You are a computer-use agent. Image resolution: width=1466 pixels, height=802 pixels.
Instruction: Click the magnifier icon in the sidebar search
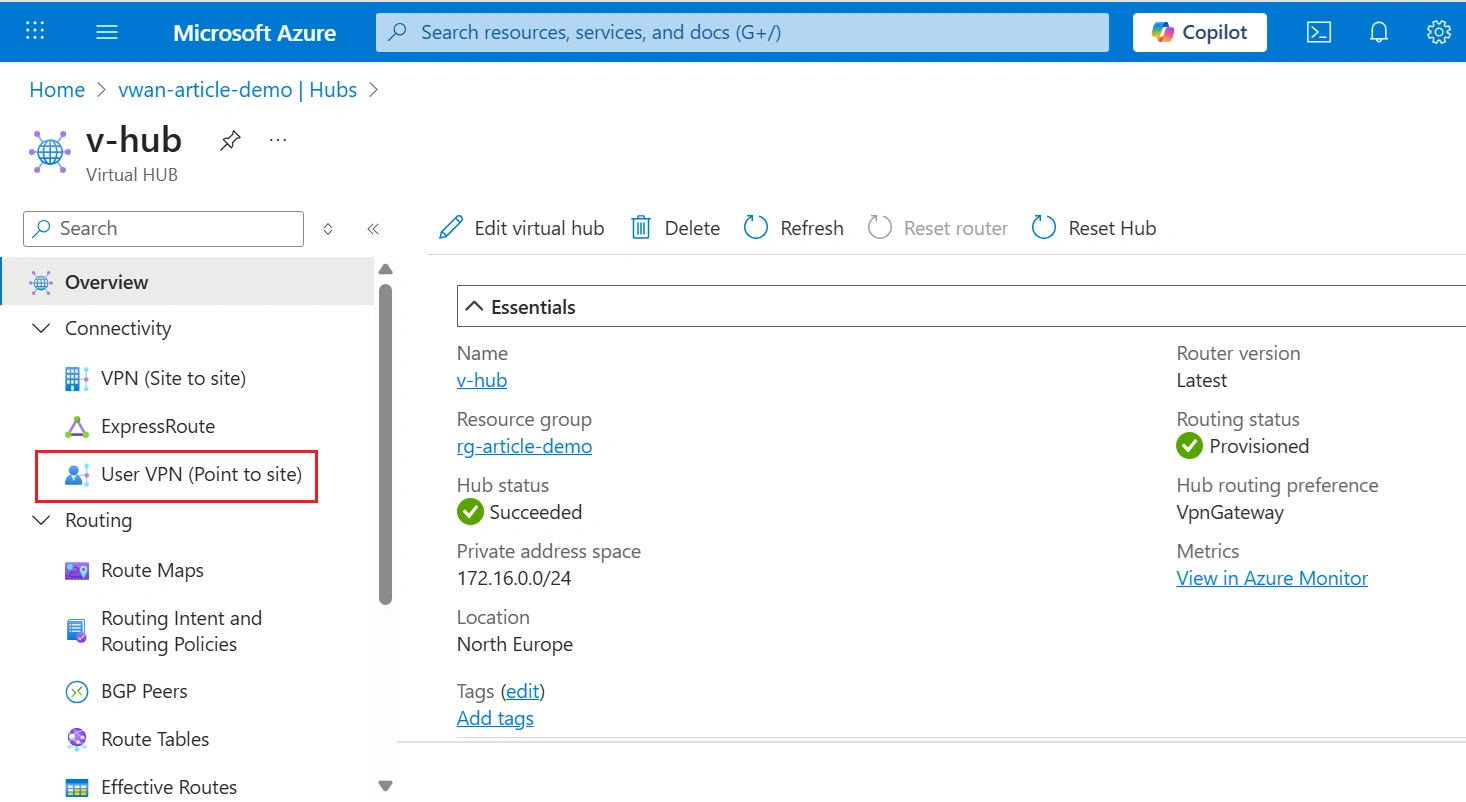[42, 228]
